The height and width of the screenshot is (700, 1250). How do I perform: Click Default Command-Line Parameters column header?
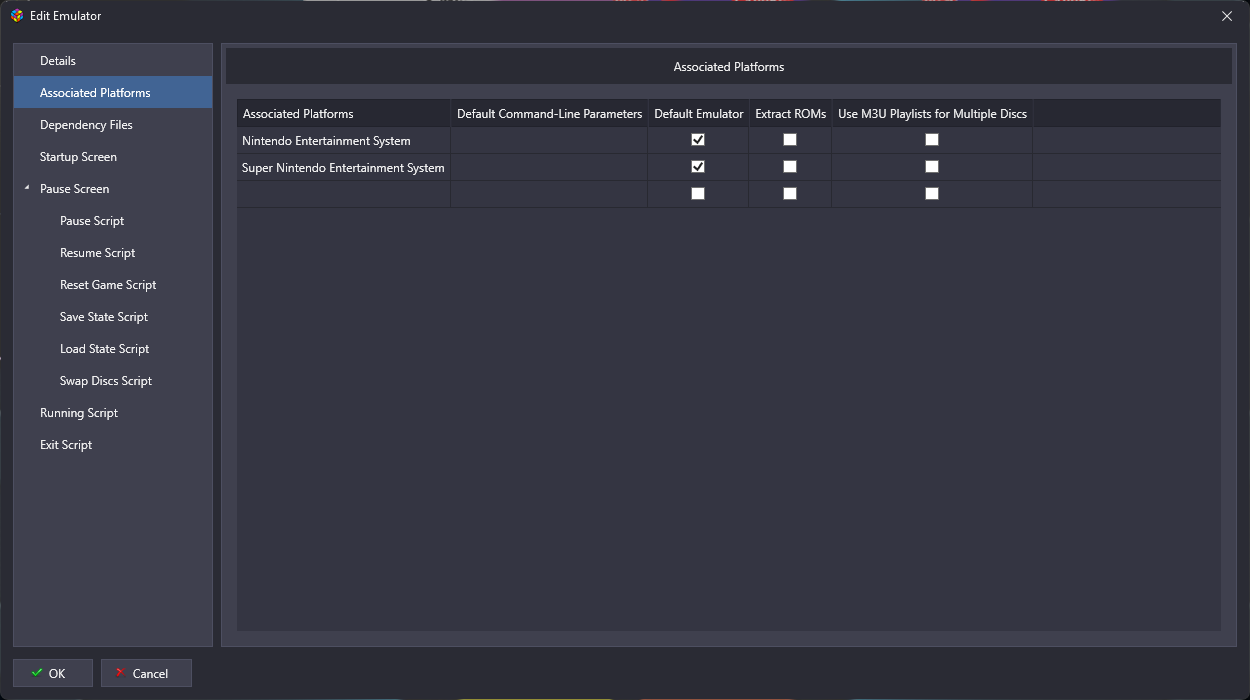(x=549, y=114)
